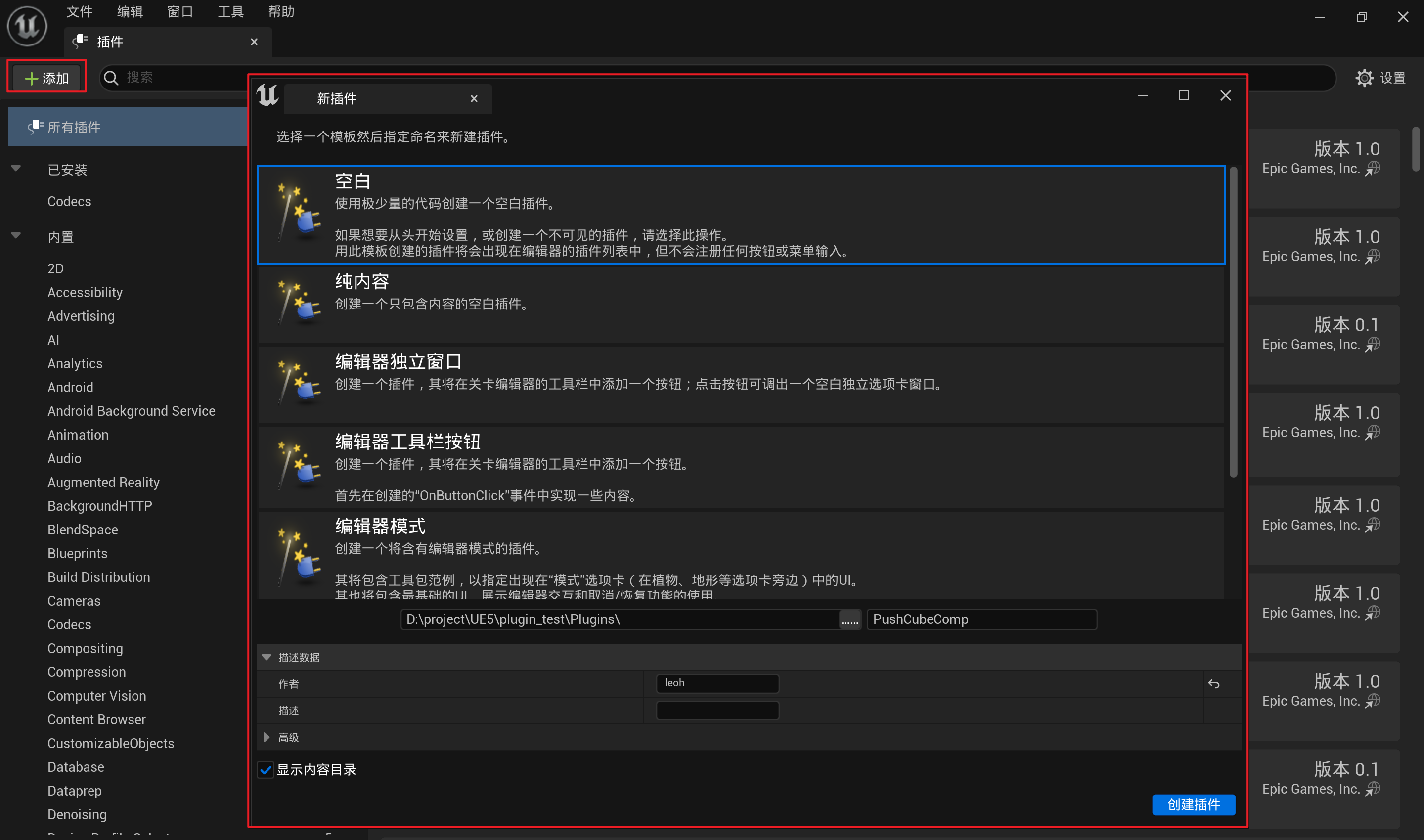The image size is (1424, 840).
Task: Click the 添加 button
Action: tap(46, 78)
